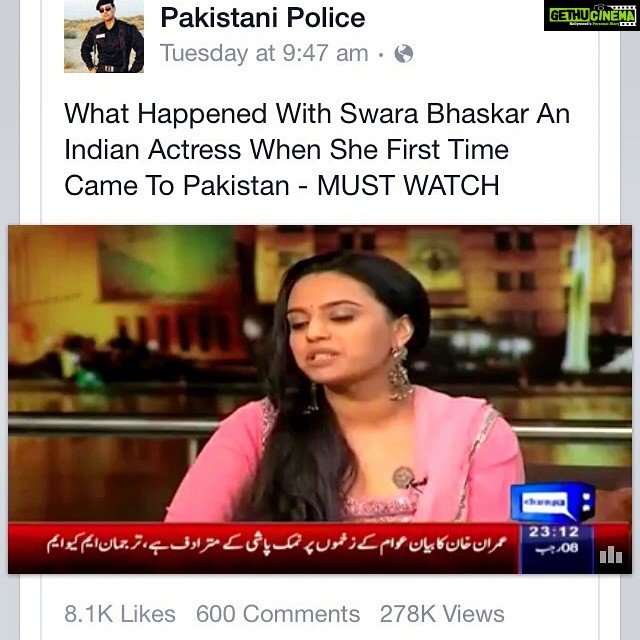View the 8.1K Likes list
The height and width of the screenshot is (640, 640).
(x=120, y=614)
